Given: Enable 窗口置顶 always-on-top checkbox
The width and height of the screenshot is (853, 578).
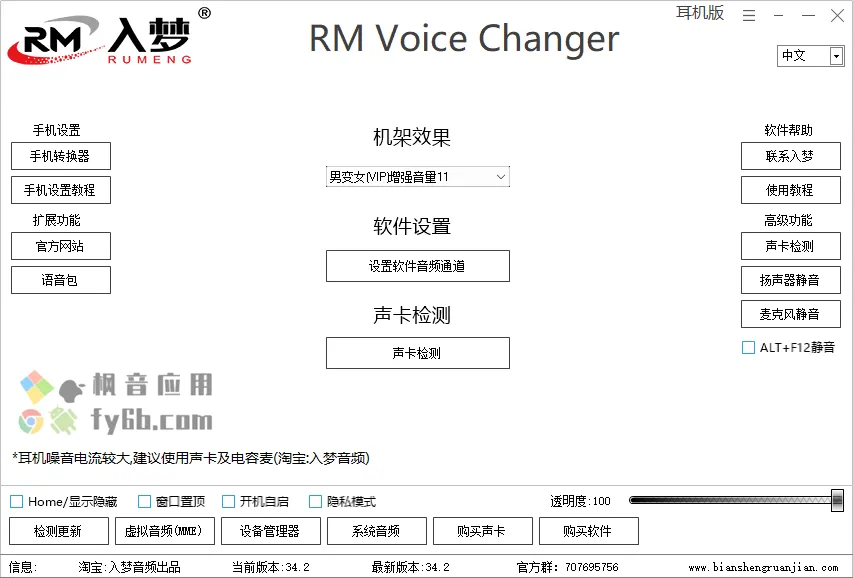Looking at the screenshot, I should [x=144, y=501].
